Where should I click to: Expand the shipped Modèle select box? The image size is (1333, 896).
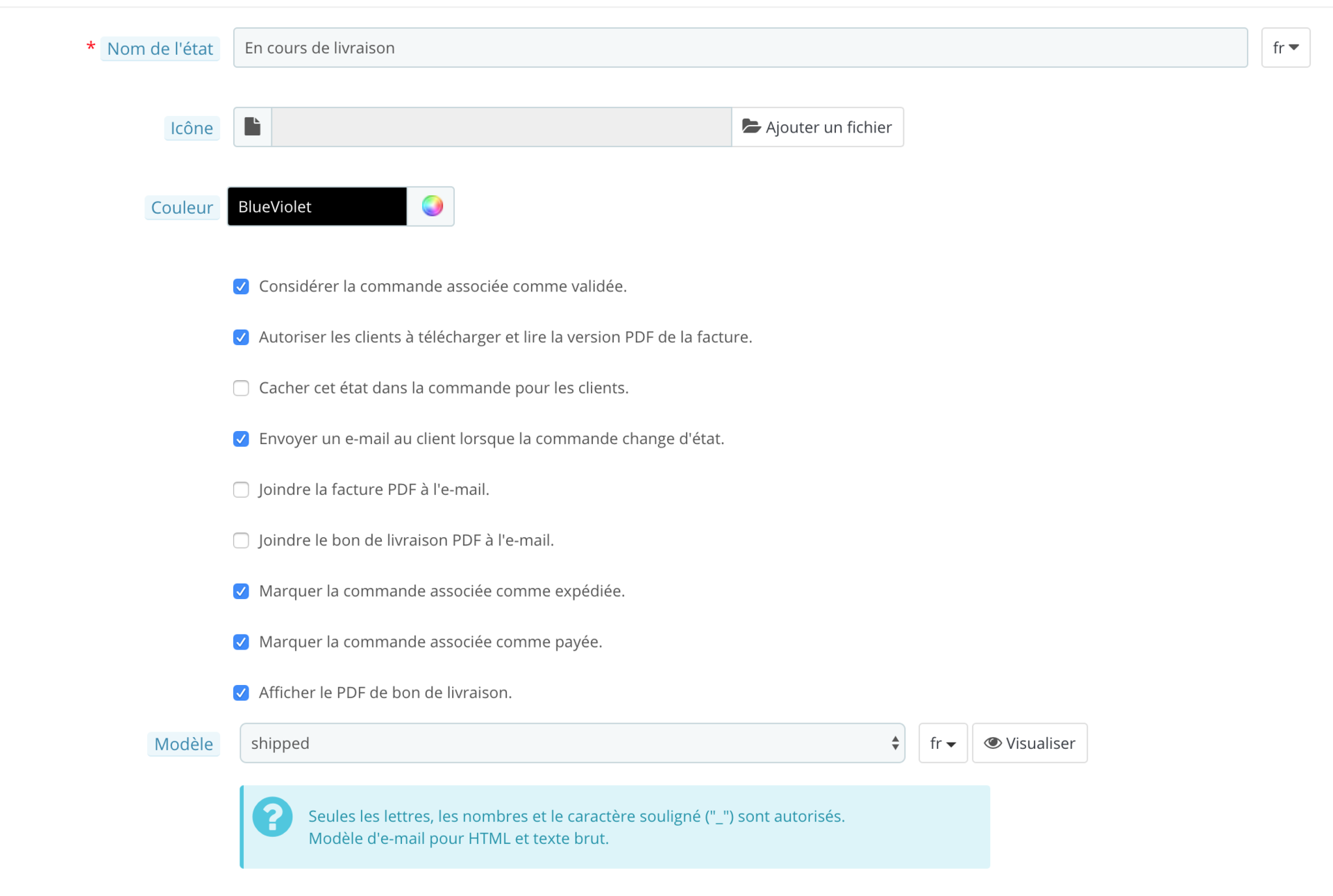(x=572, y=743)
